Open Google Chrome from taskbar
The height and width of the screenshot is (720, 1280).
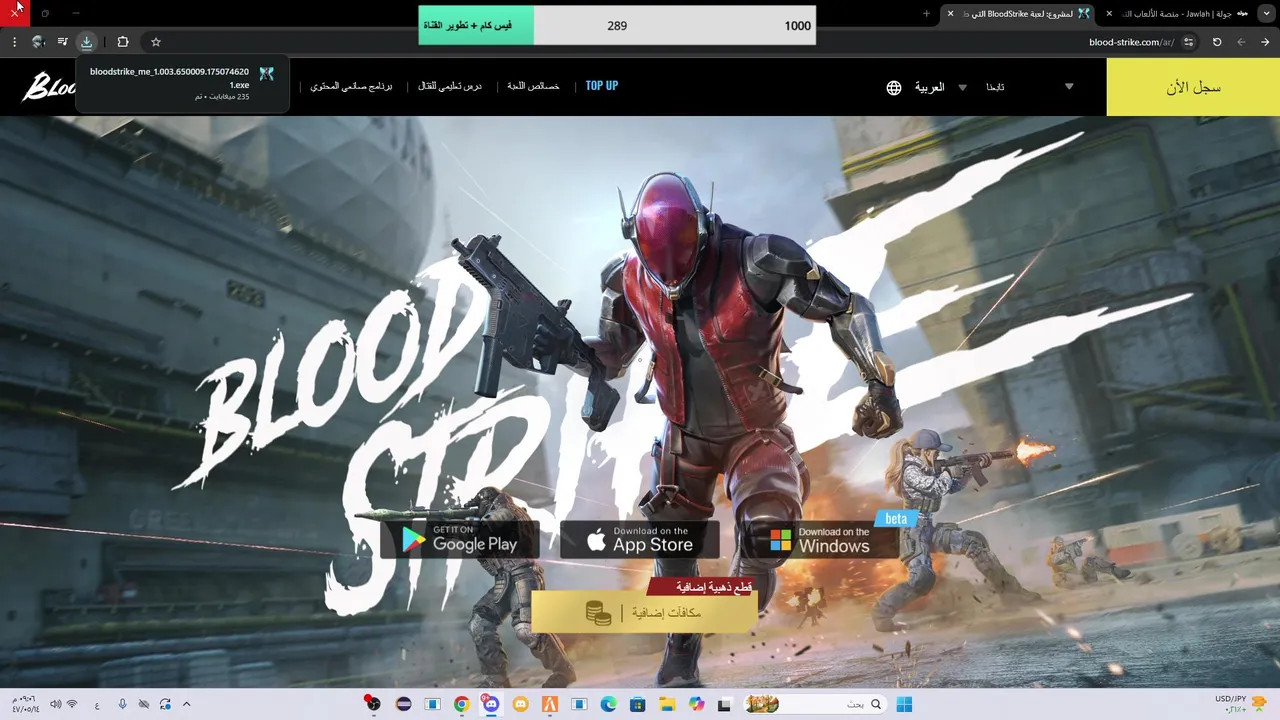pos(461,704)
